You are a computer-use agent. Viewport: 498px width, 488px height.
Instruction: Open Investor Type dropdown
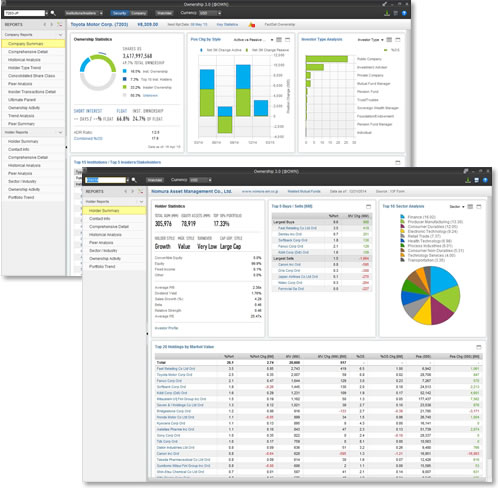(370, 40)
